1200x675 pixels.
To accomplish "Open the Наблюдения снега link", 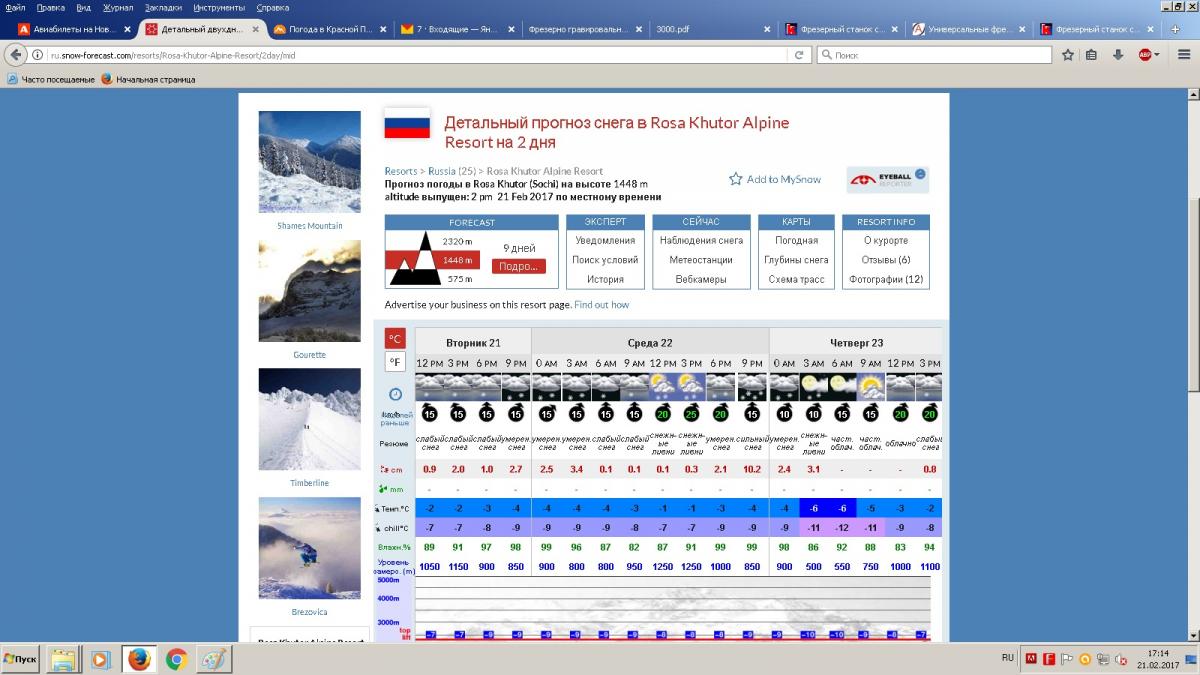I will [x=701, y=240].
